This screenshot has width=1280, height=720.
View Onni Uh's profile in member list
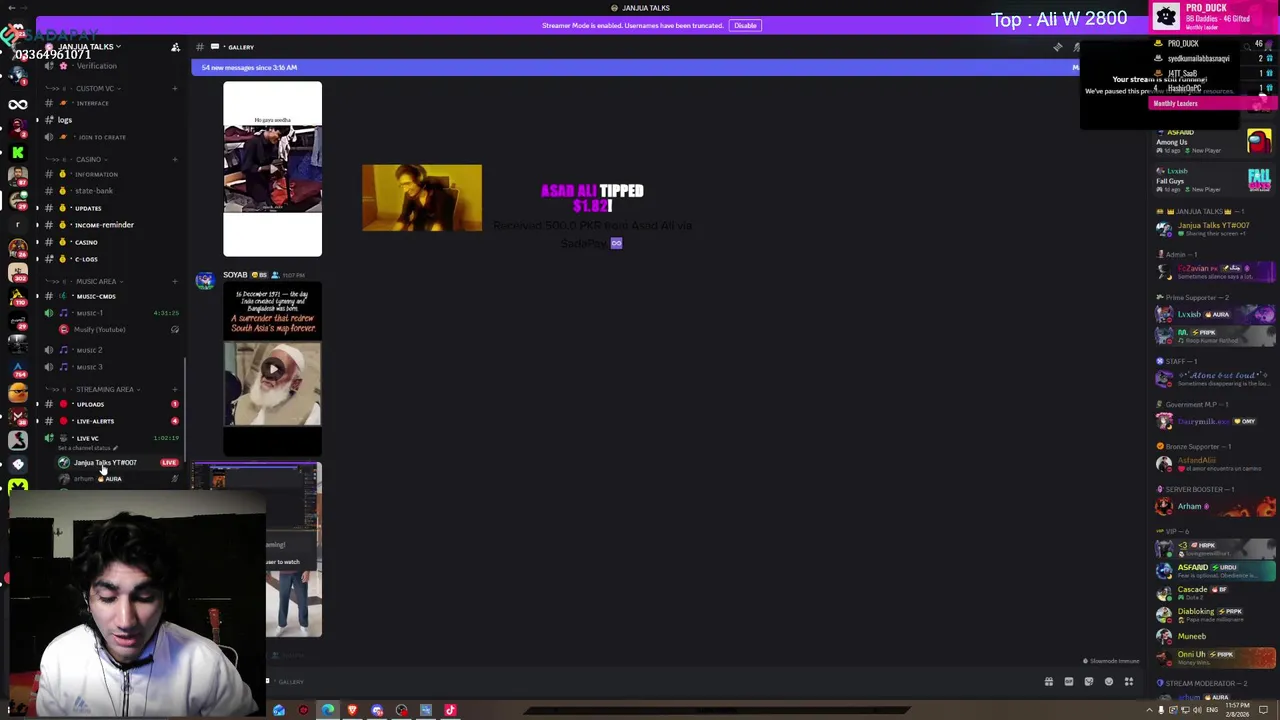pos(1214,657)
